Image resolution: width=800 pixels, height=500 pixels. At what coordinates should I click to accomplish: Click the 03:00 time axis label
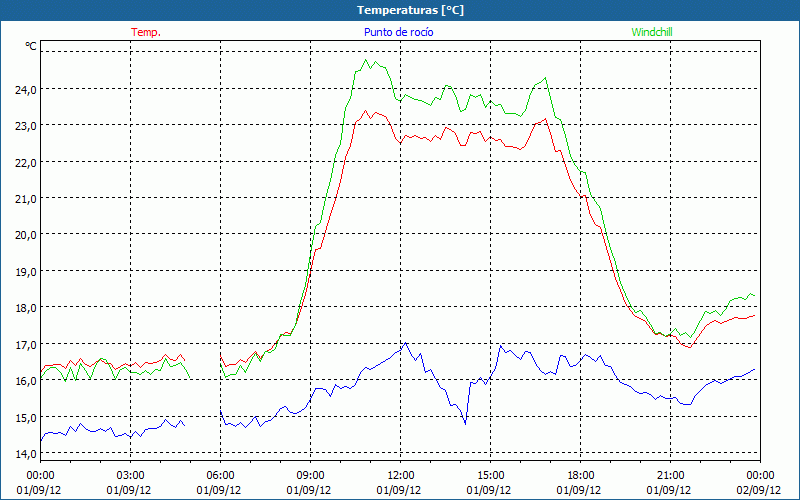[130, 476]
